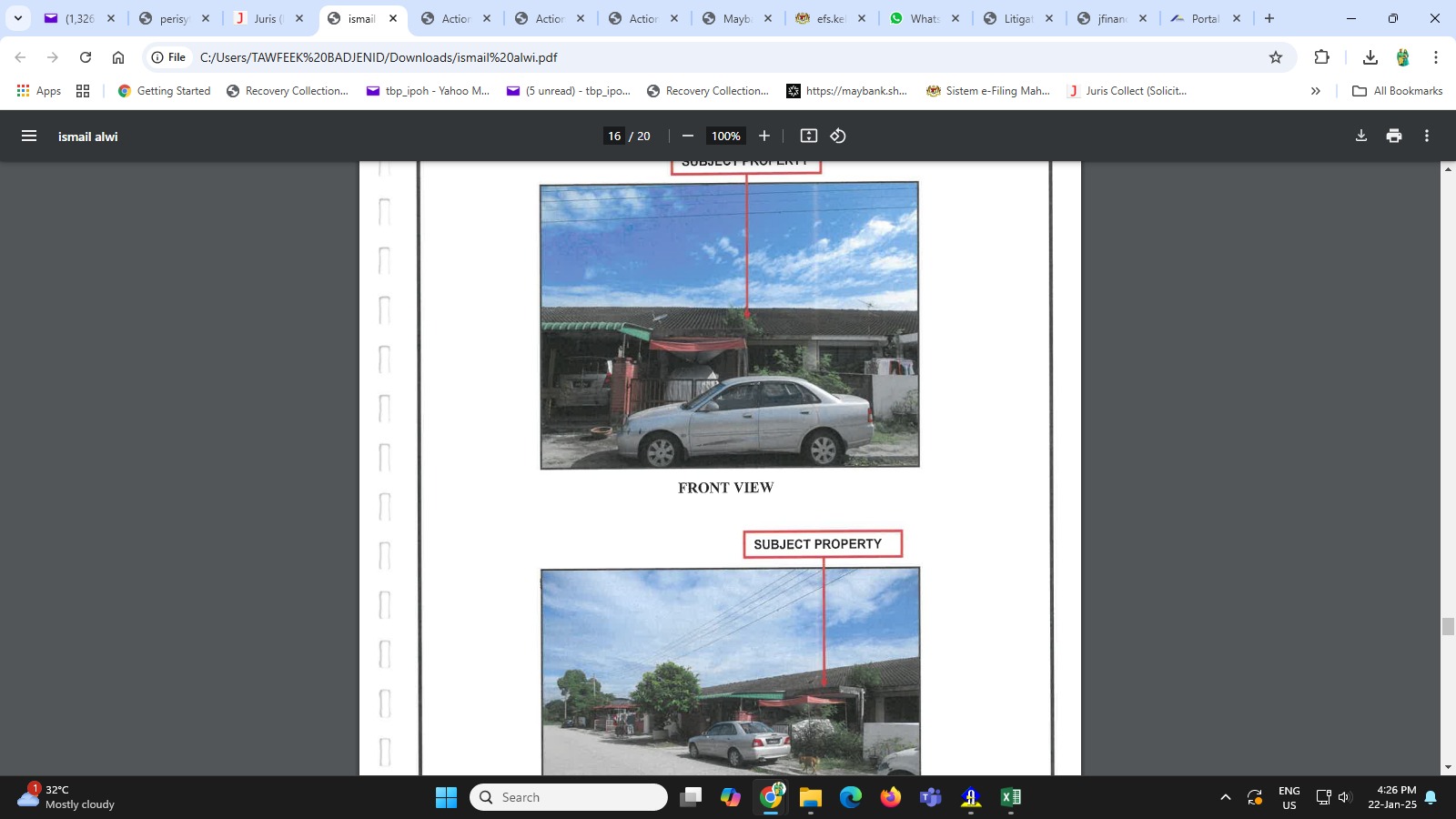
Task: Open Chrome extensions puzzle icon
Action: point(1321,57)
